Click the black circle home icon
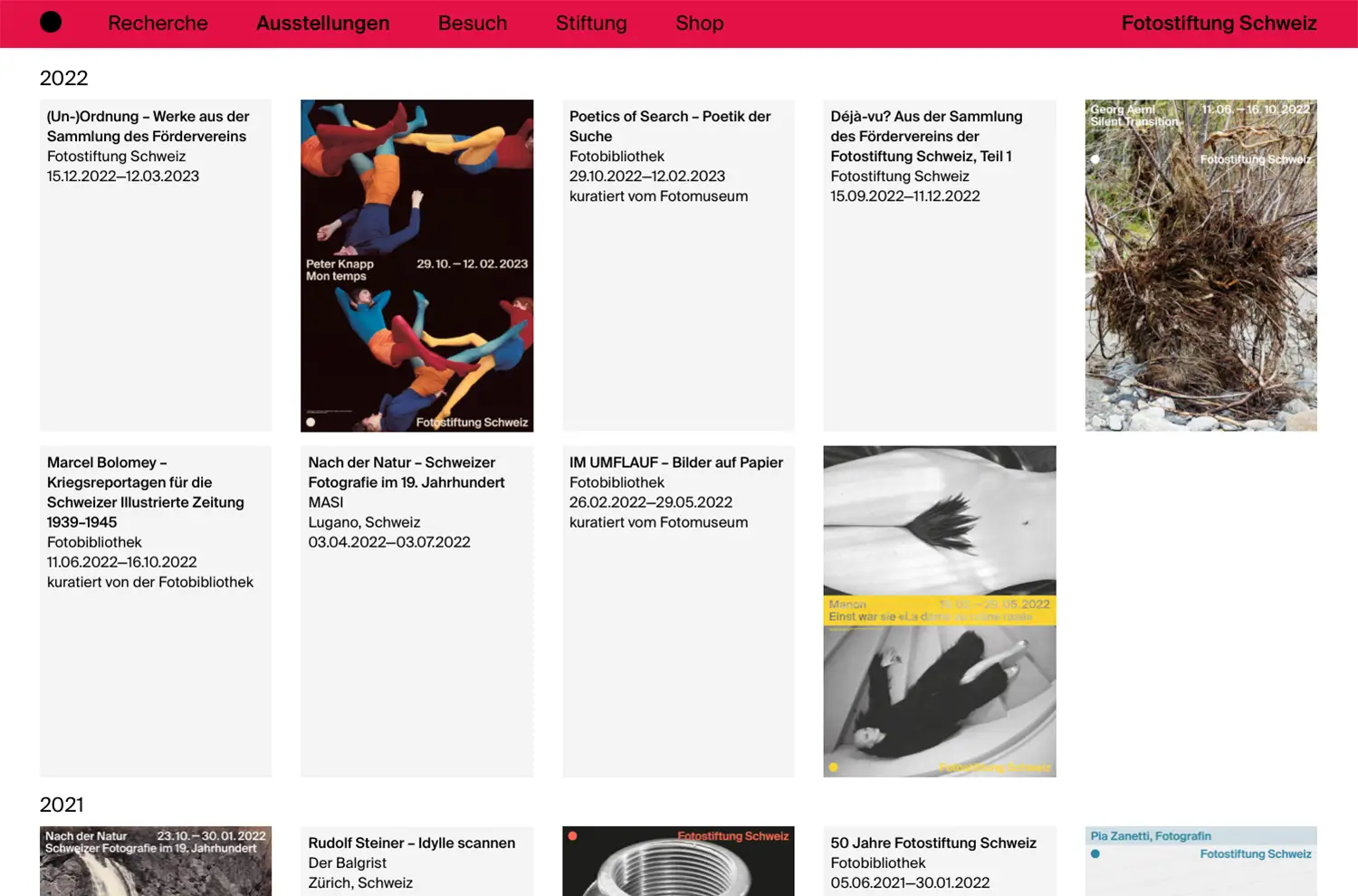Image resolution: width=1358 pixels, height=896 pixels. (51, 23)
